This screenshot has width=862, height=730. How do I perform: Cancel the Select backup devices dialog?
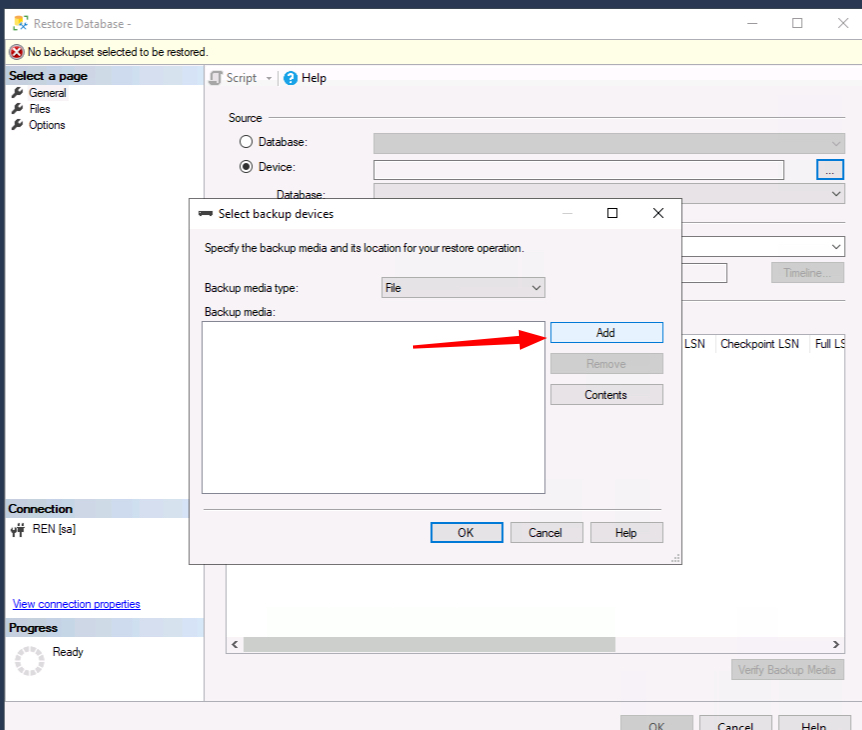pyautogui.click(x=545, y=533)
